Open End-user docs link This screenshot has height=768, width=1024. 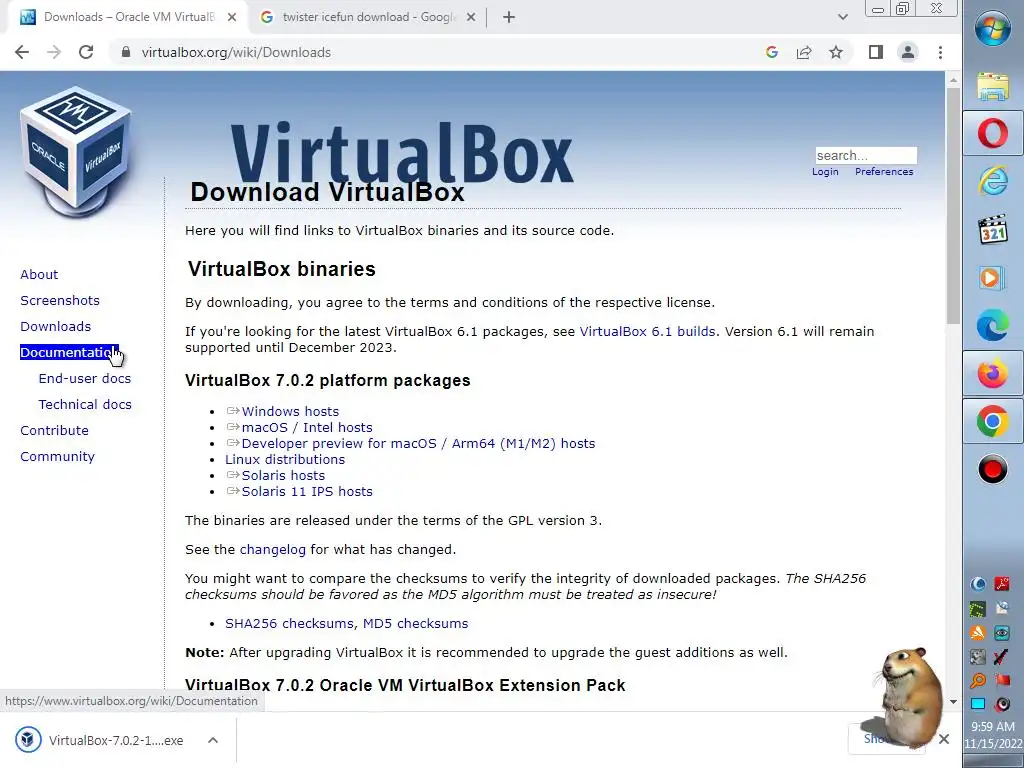click(x=85, y=379)
